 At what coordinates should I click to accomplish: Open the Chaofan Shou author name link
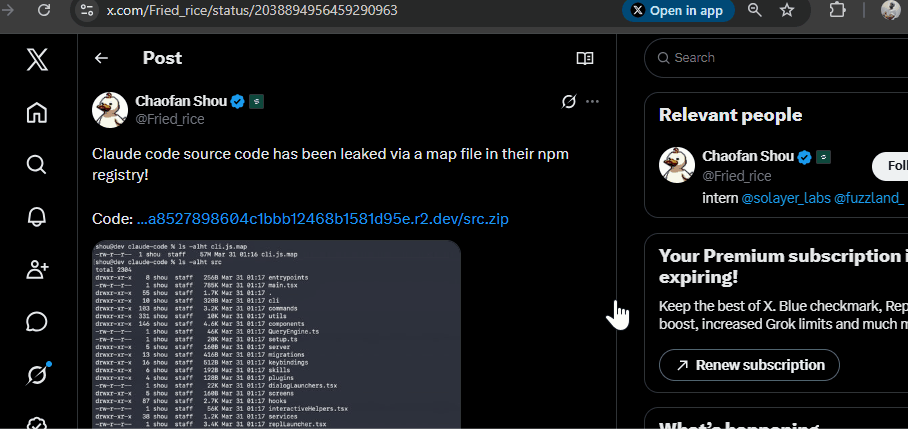[x=181, y=101]
